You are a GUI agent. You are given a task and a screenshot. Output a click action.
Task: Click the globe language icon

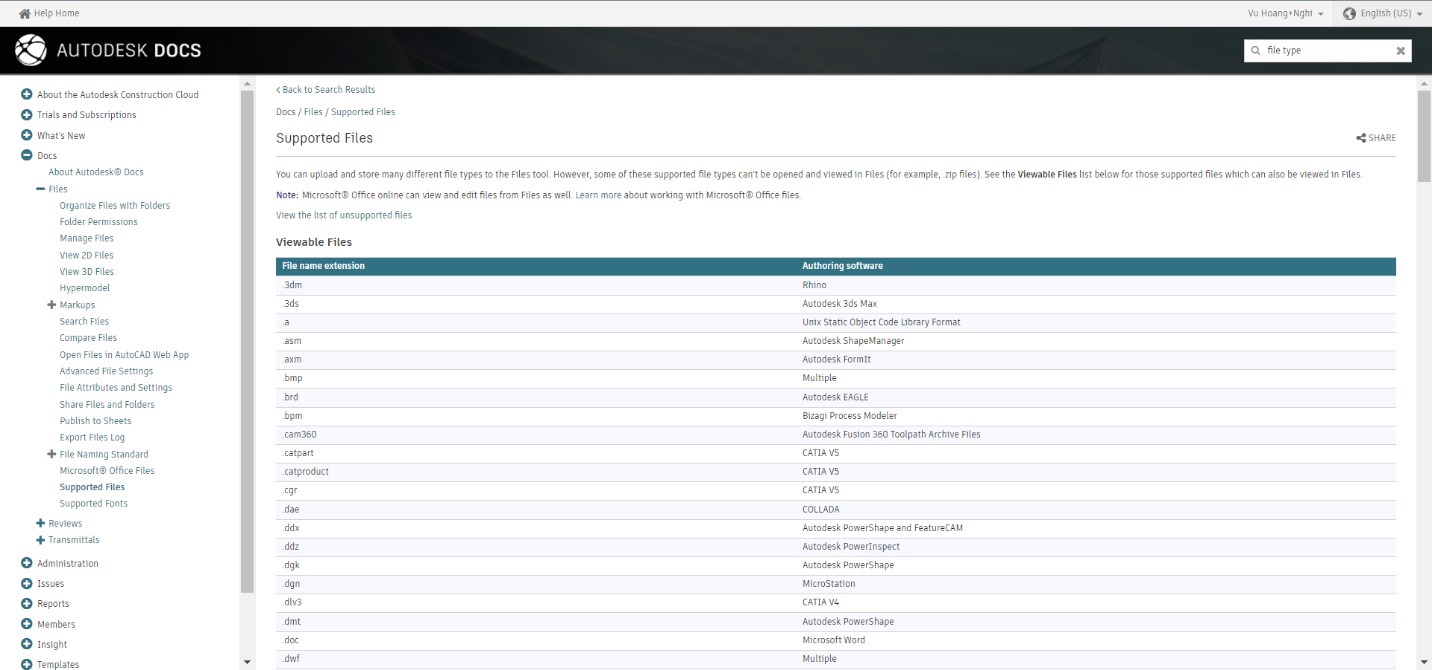(1350, 13)
